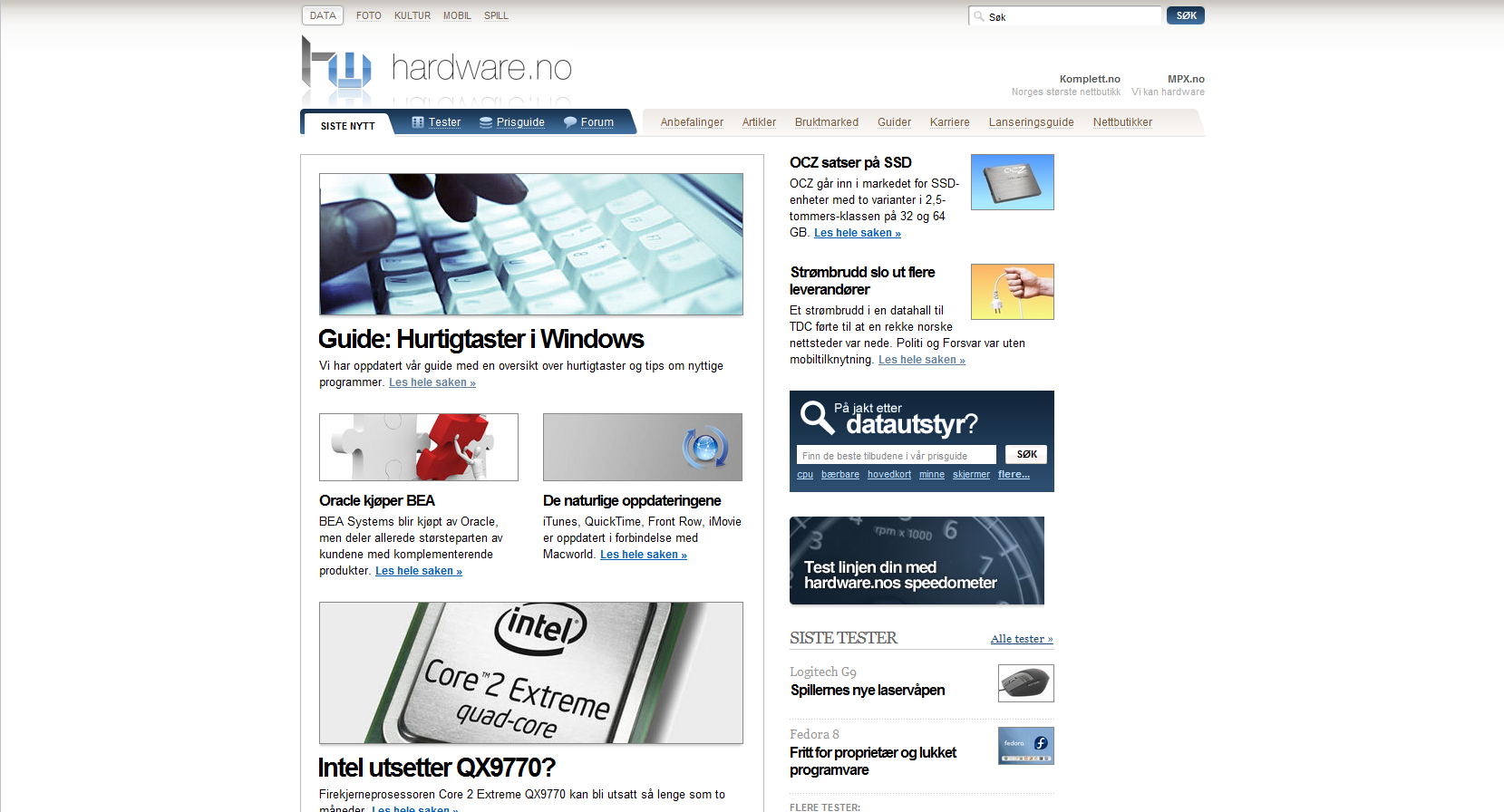1504x812 pixels.
Task: Click the top SØK button
Action: pos(1186,15)
